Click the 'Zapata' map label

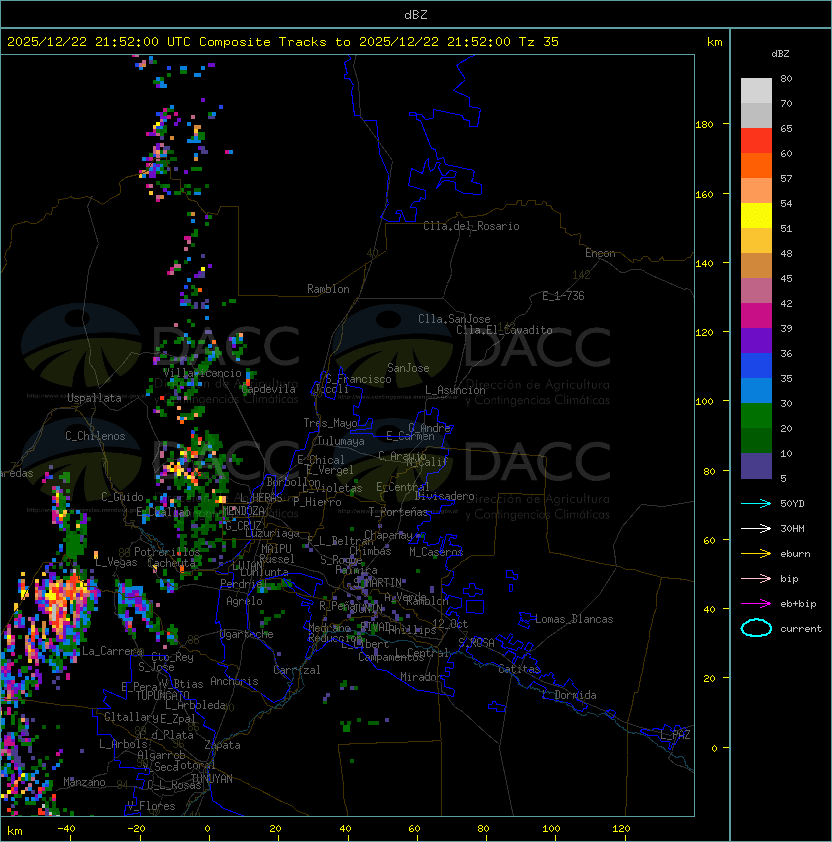222,745
